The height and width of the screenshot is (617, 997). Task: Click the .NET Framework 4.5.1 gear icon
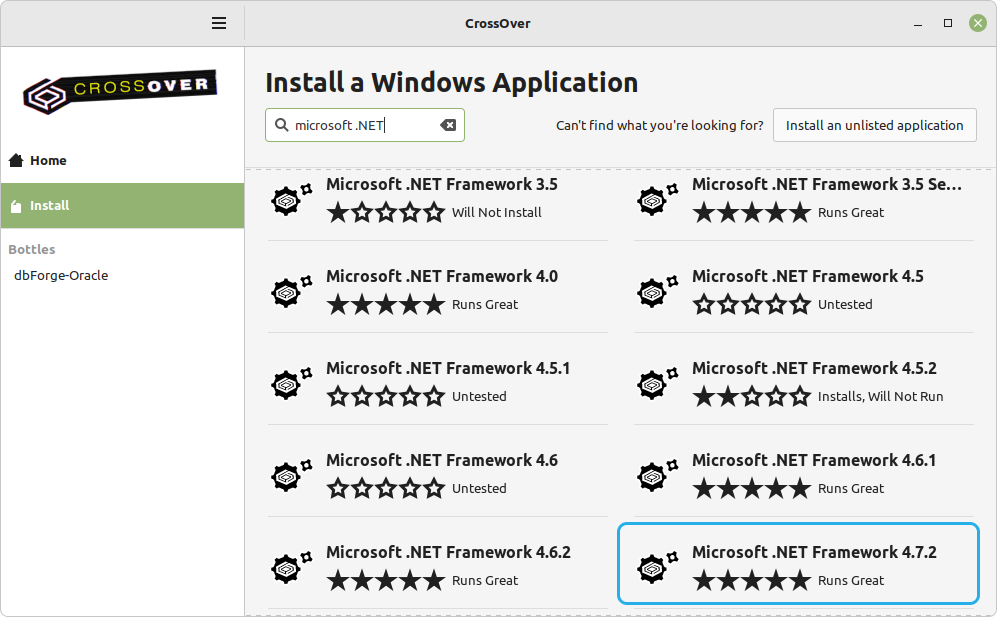click(x=291, y=383)
